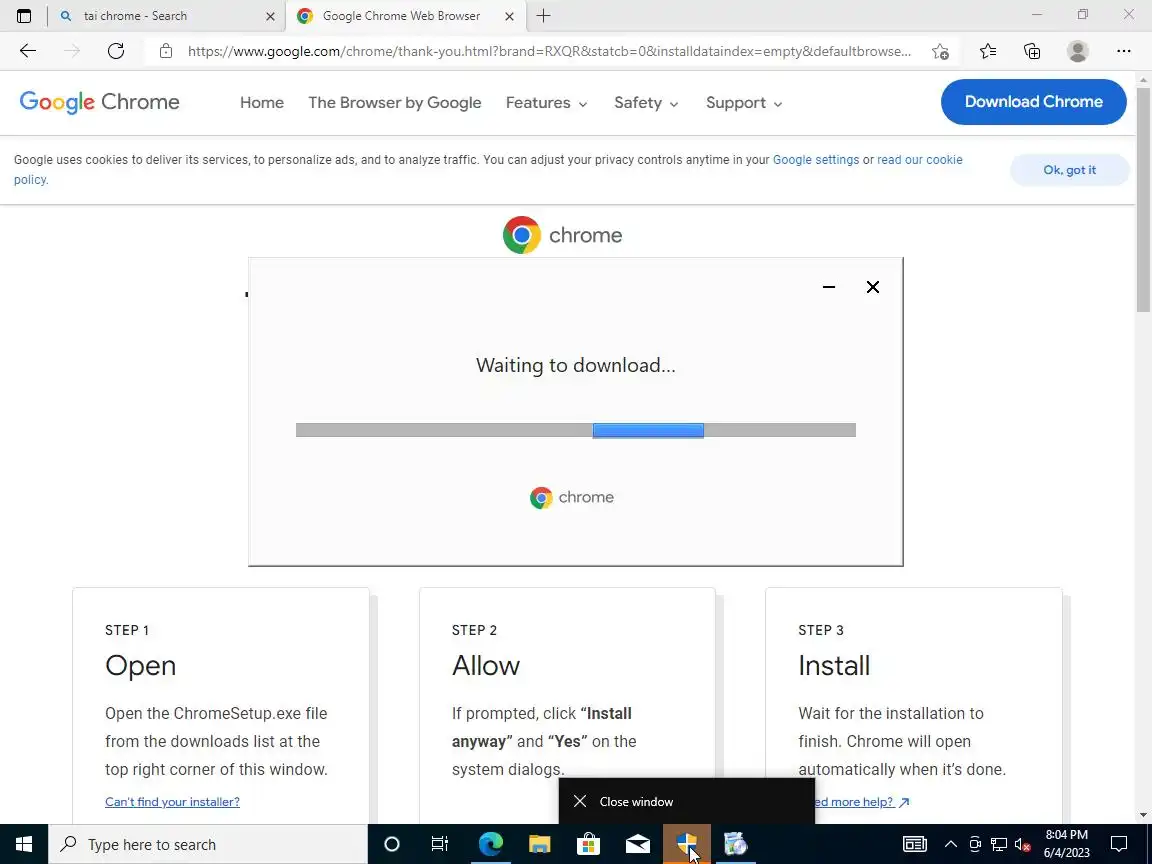The width and height of the screenshot is (1152, 864).
Task: Open the Action Center notifications icon
Action: (1118, 844)
